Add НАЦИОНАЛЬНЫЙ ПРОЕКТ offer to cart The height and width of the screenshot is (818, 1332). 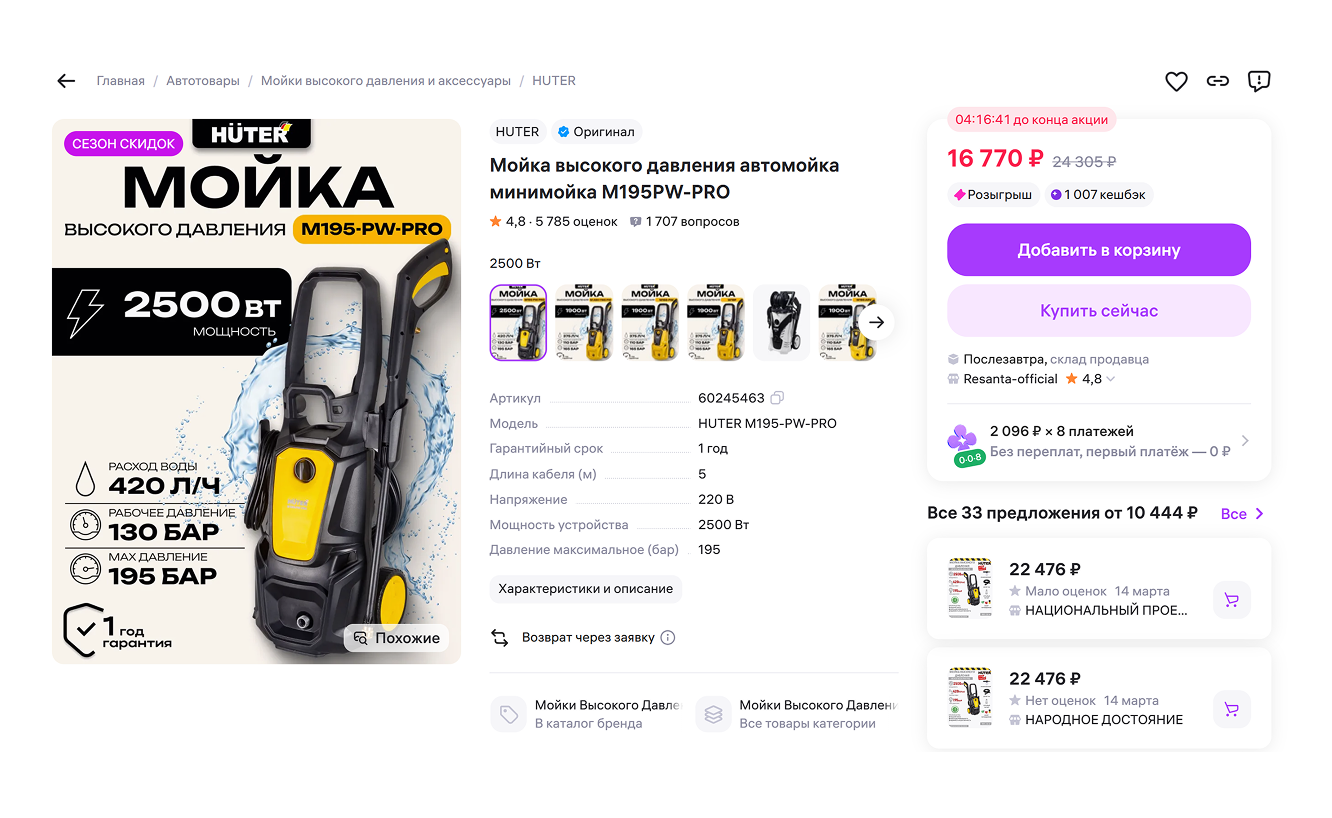(1231, 600)
